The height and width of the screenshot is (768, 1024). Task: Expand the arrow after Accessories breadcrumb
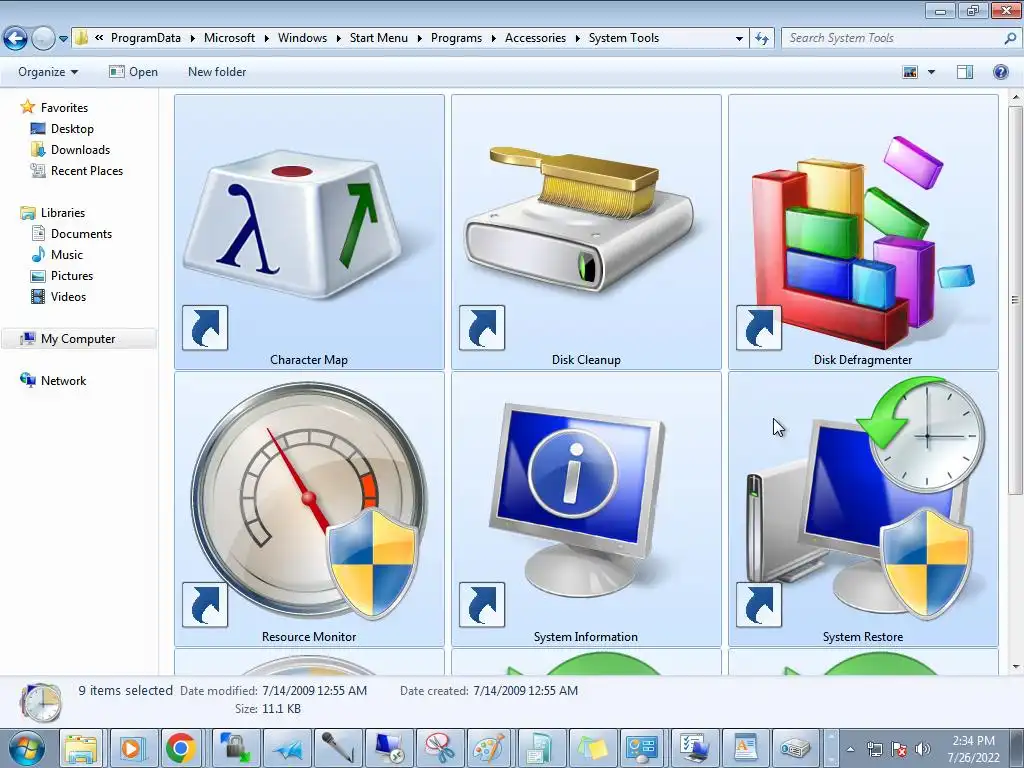pos(577,39)
